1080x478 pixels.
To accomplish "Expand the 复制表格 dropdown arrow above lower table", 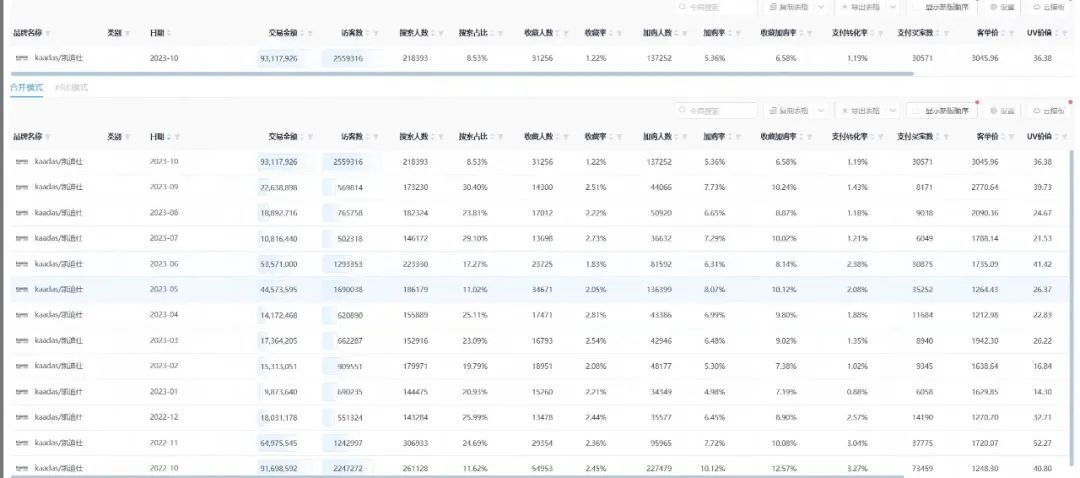I will pos(819,111).
